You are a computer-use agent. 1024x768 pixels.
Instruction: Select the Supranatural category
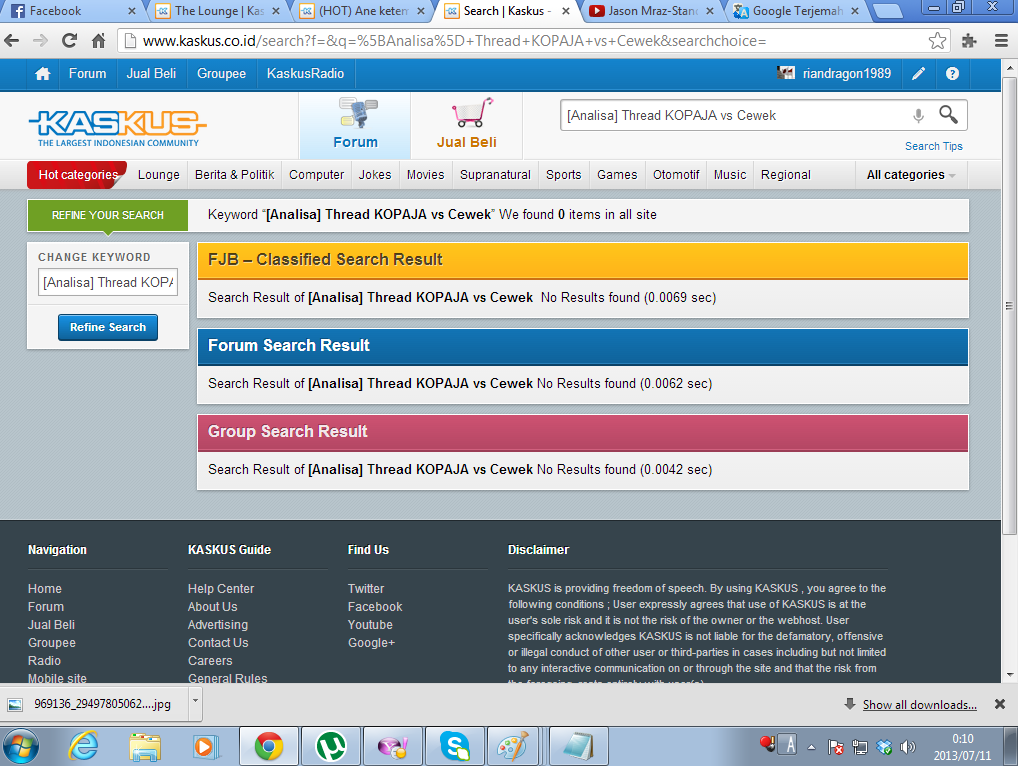coord(495,175)
